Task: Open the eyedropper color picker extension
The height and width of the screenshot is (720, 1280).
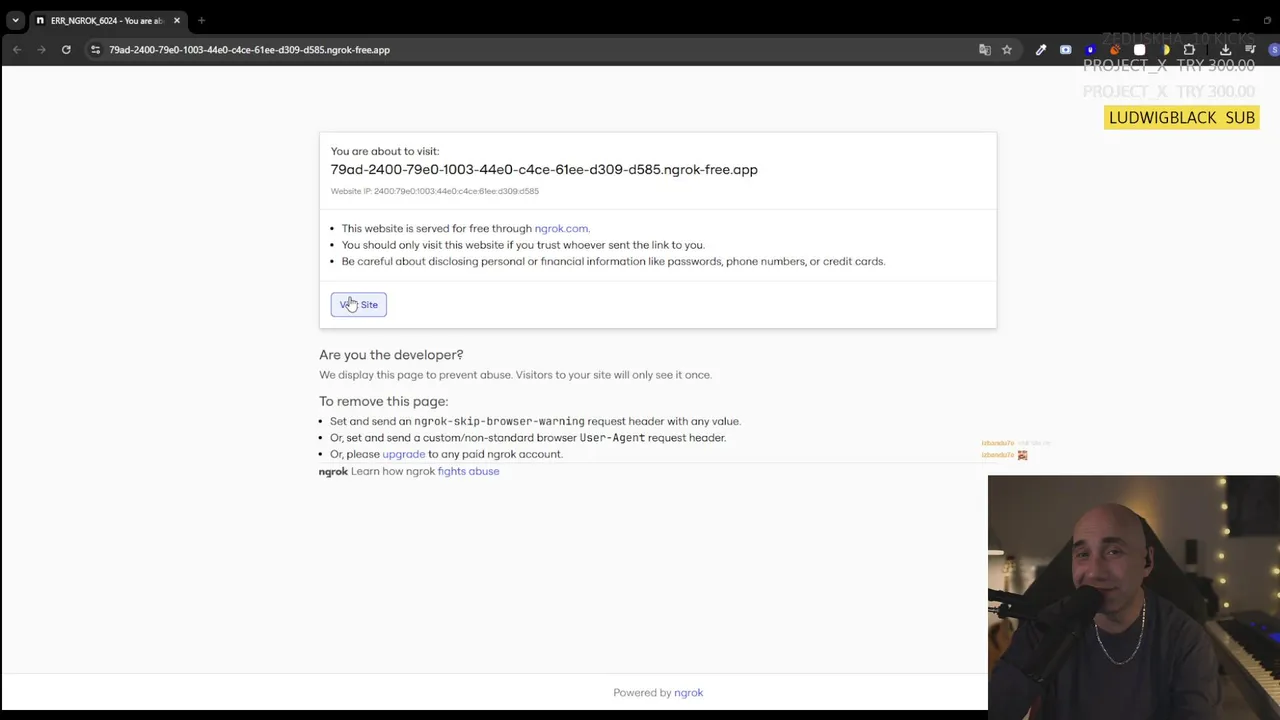Action: click(1041, 50)
